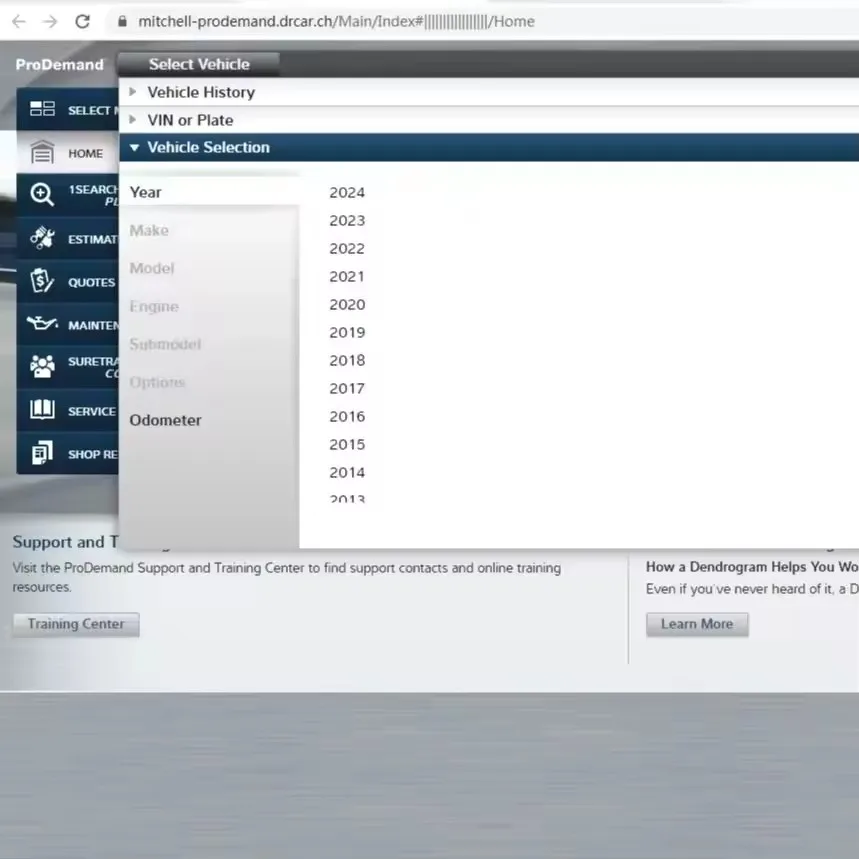
Task: Choose year 2018
Action: 347,360
